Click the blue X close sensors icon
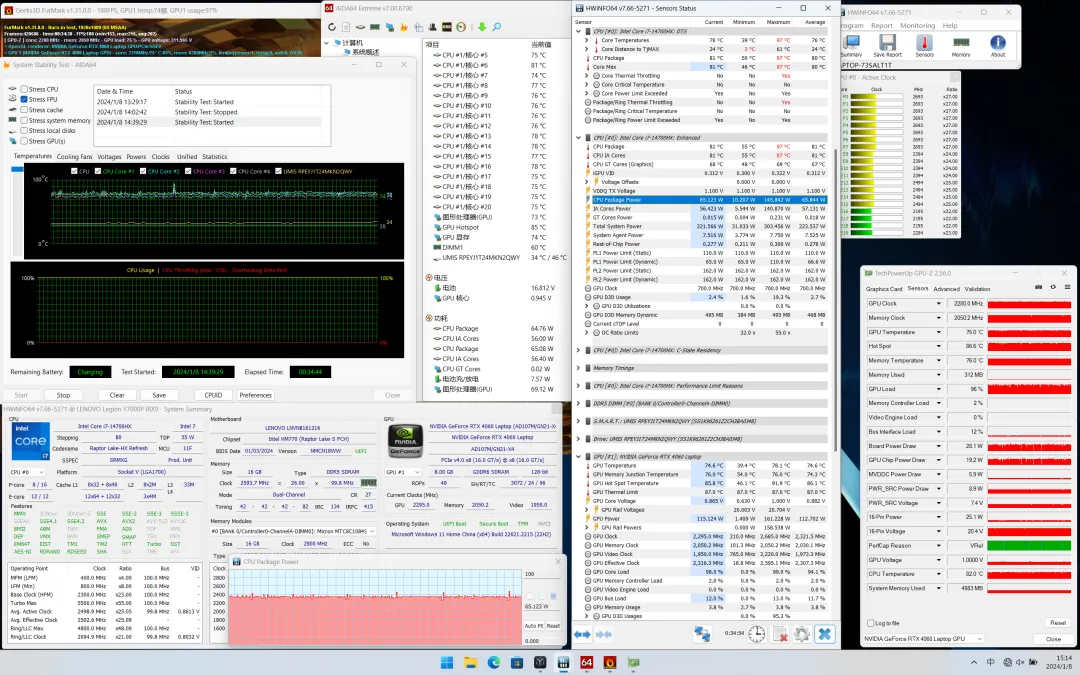Image resolution: width=1080 pixels, height=675 pixels. click(x=824, y=633)
